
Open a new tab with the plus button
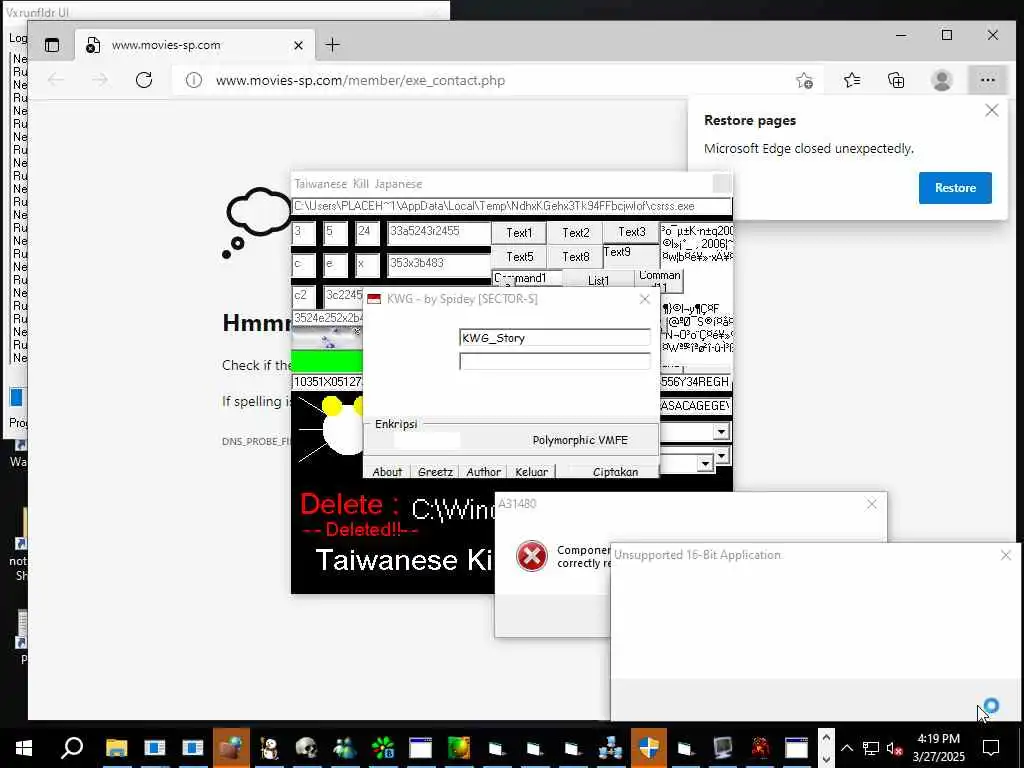(332, 45)
